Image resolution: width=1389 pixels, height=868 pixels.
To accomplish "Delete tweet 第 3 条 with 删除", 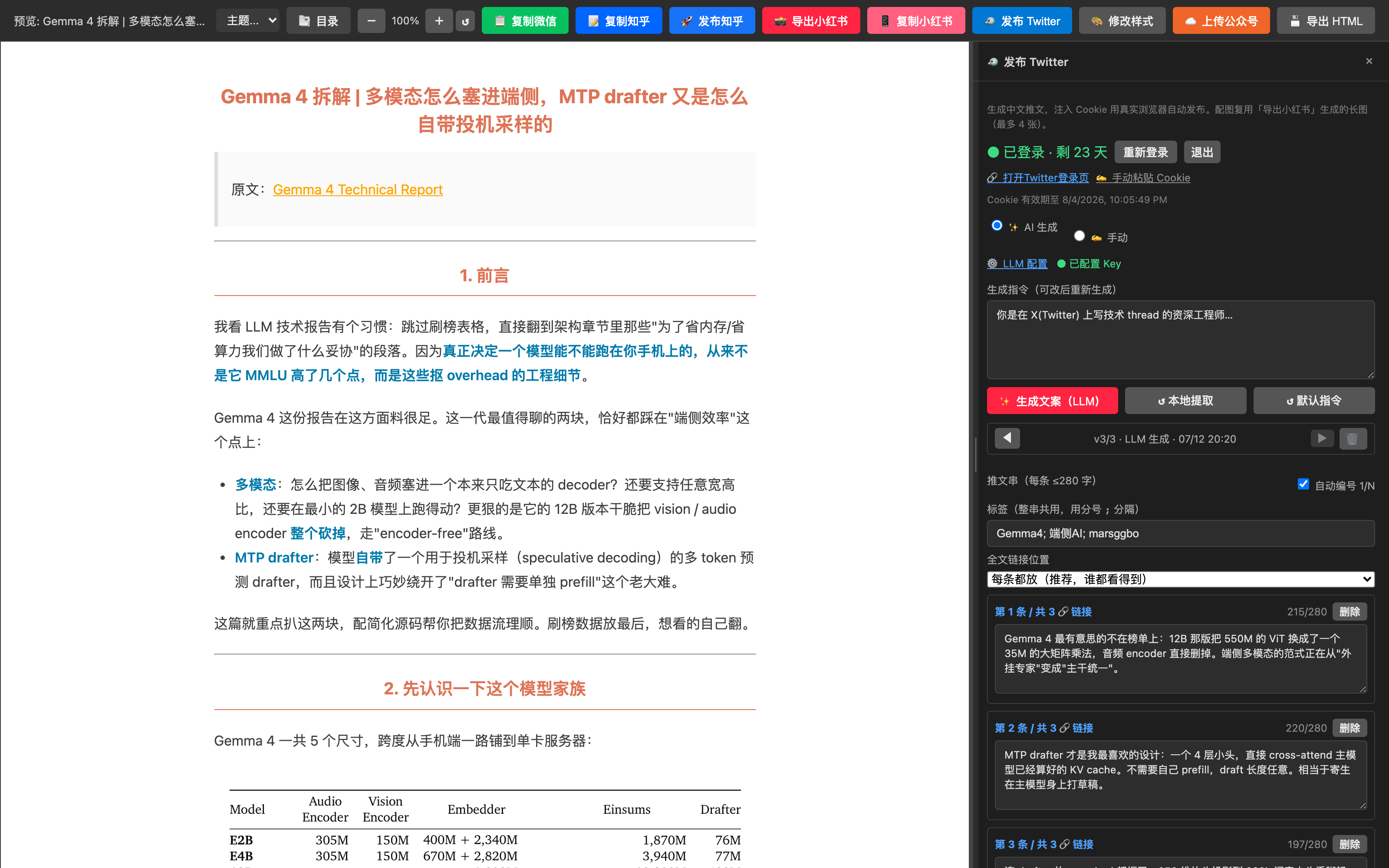I will [x=1350, y=845].
